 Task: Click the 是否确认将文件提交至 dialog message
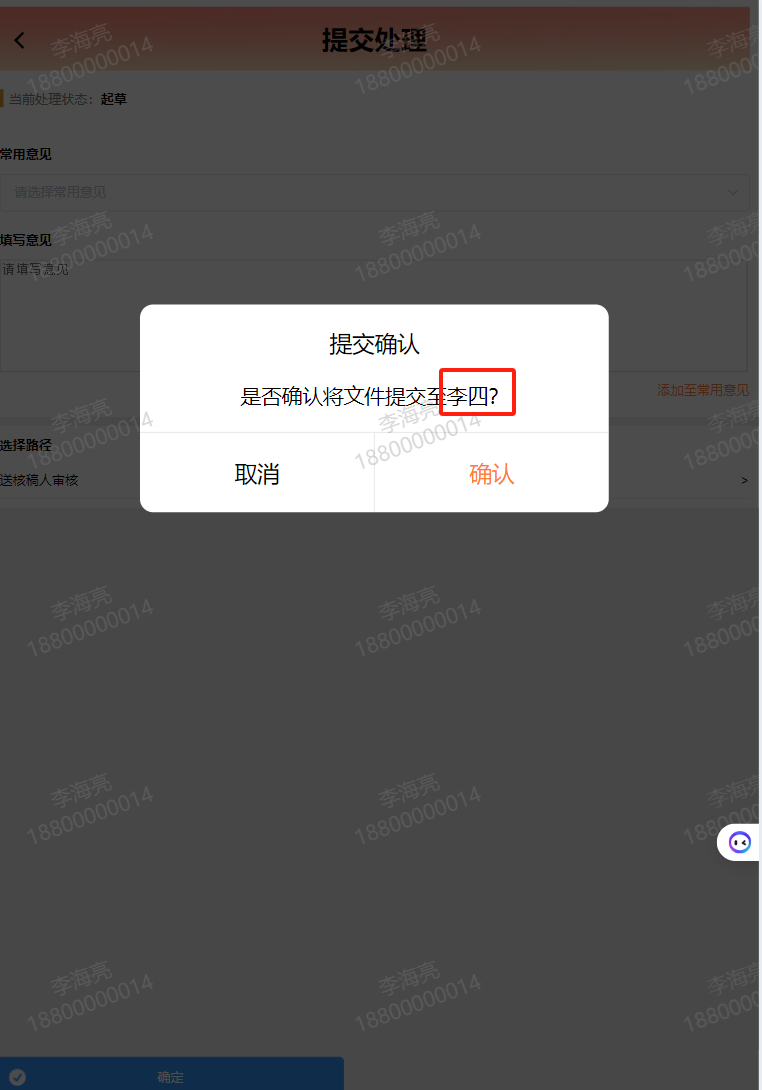click(343, 396)
